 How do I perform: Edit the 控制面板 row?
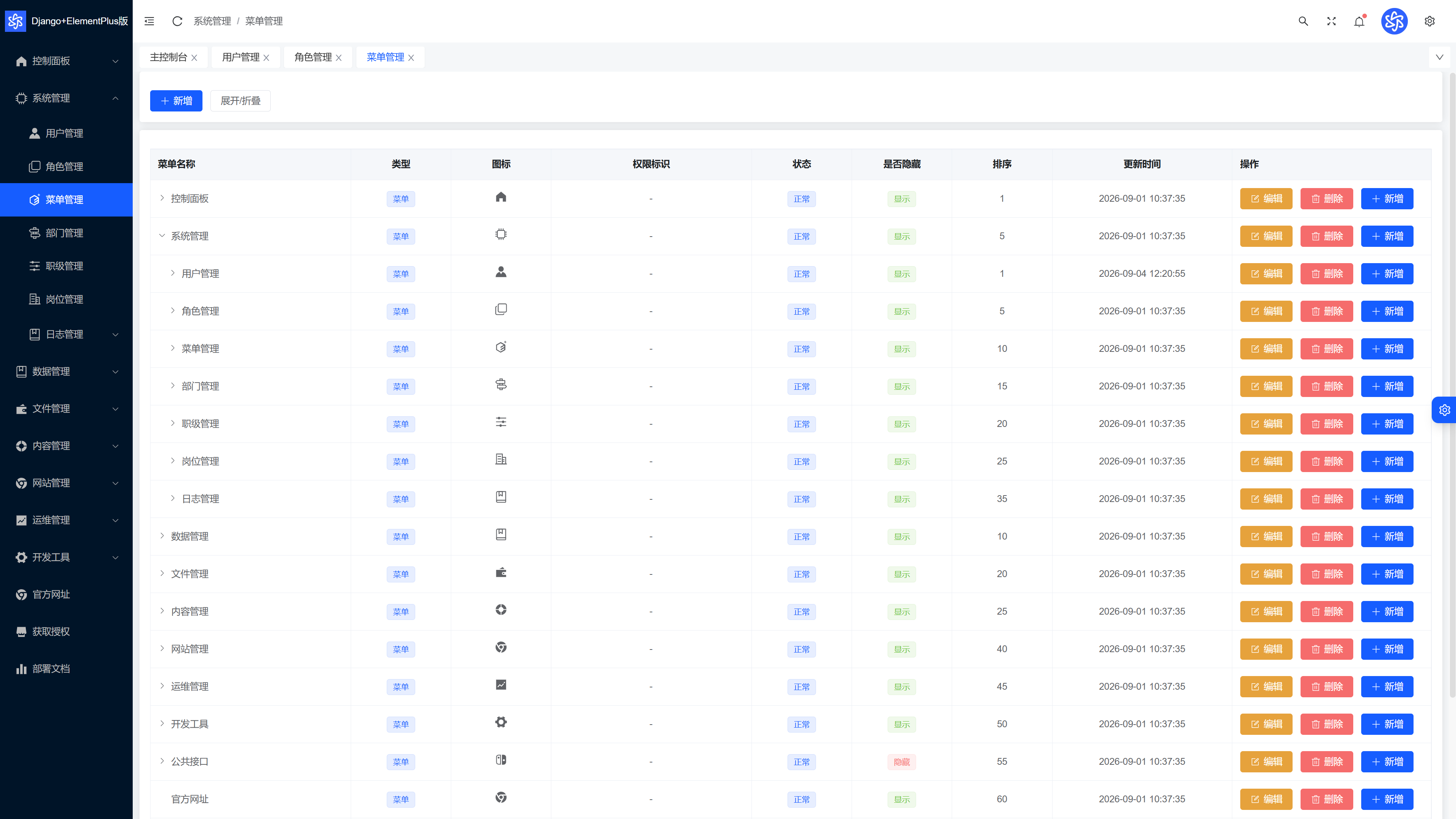[x=1266, y=198]
